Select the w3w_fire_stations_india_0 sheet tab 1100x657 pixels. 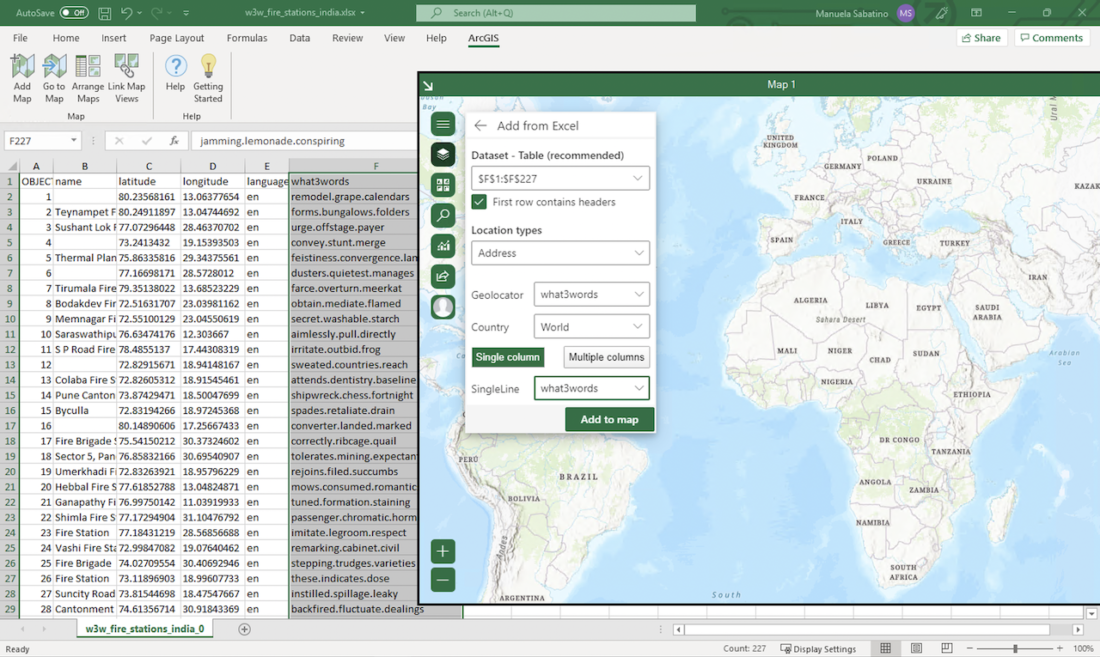(145, 629)
